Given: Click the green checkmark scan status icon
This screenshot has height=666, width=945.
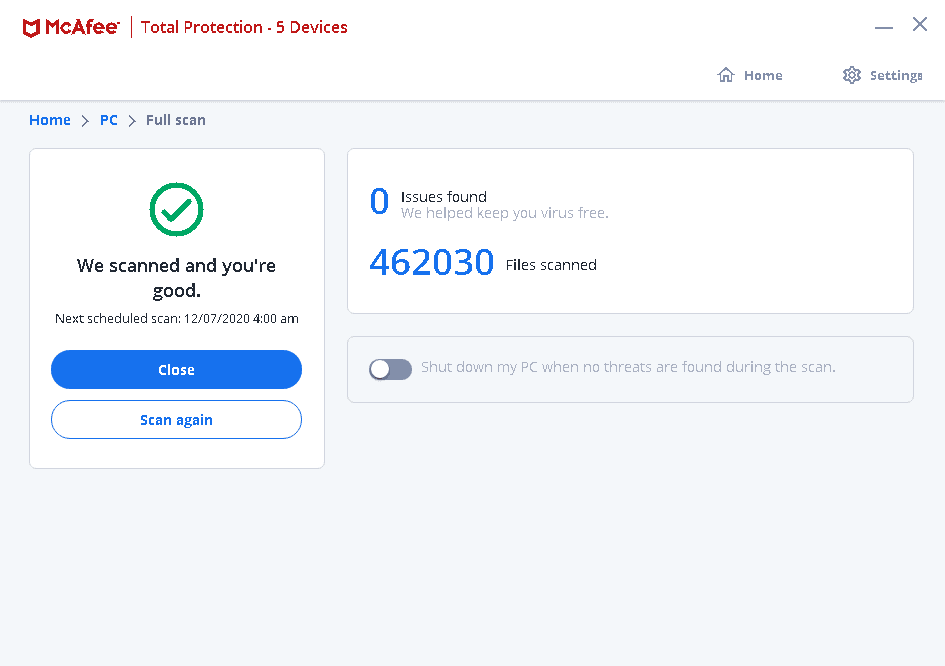Looking at the screenshot, I should tap(176, 209).
